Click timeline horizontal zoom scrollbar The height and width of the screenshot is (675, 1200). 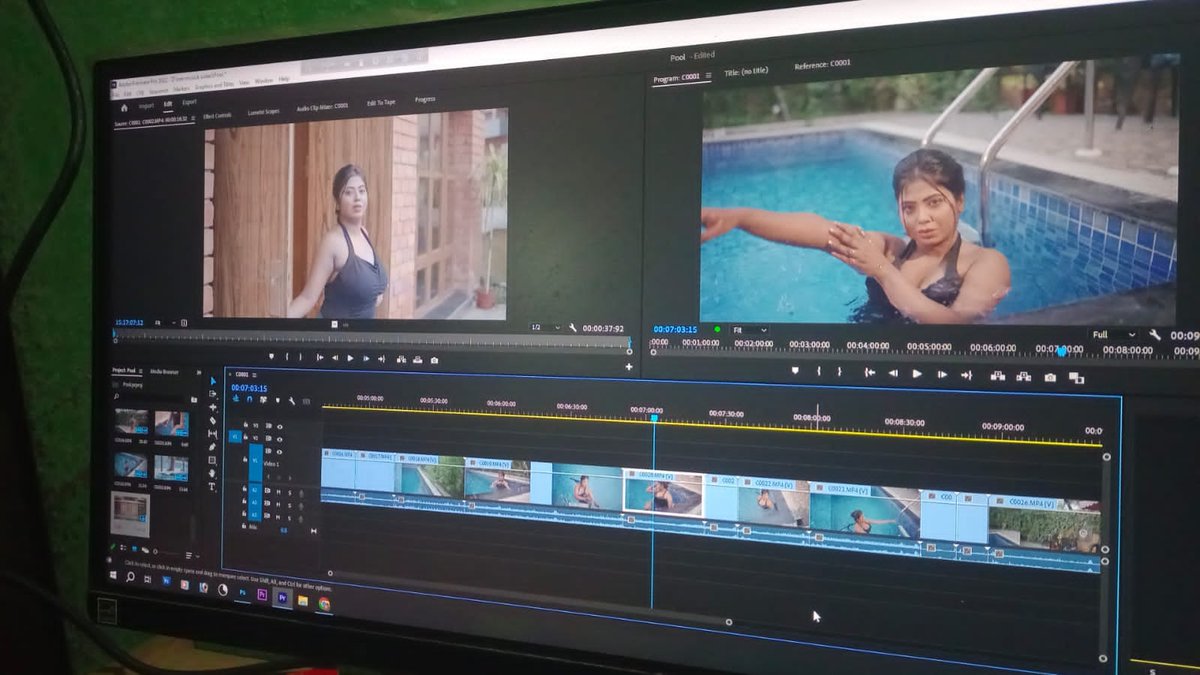pyautogui.click(x=530, y=598)
